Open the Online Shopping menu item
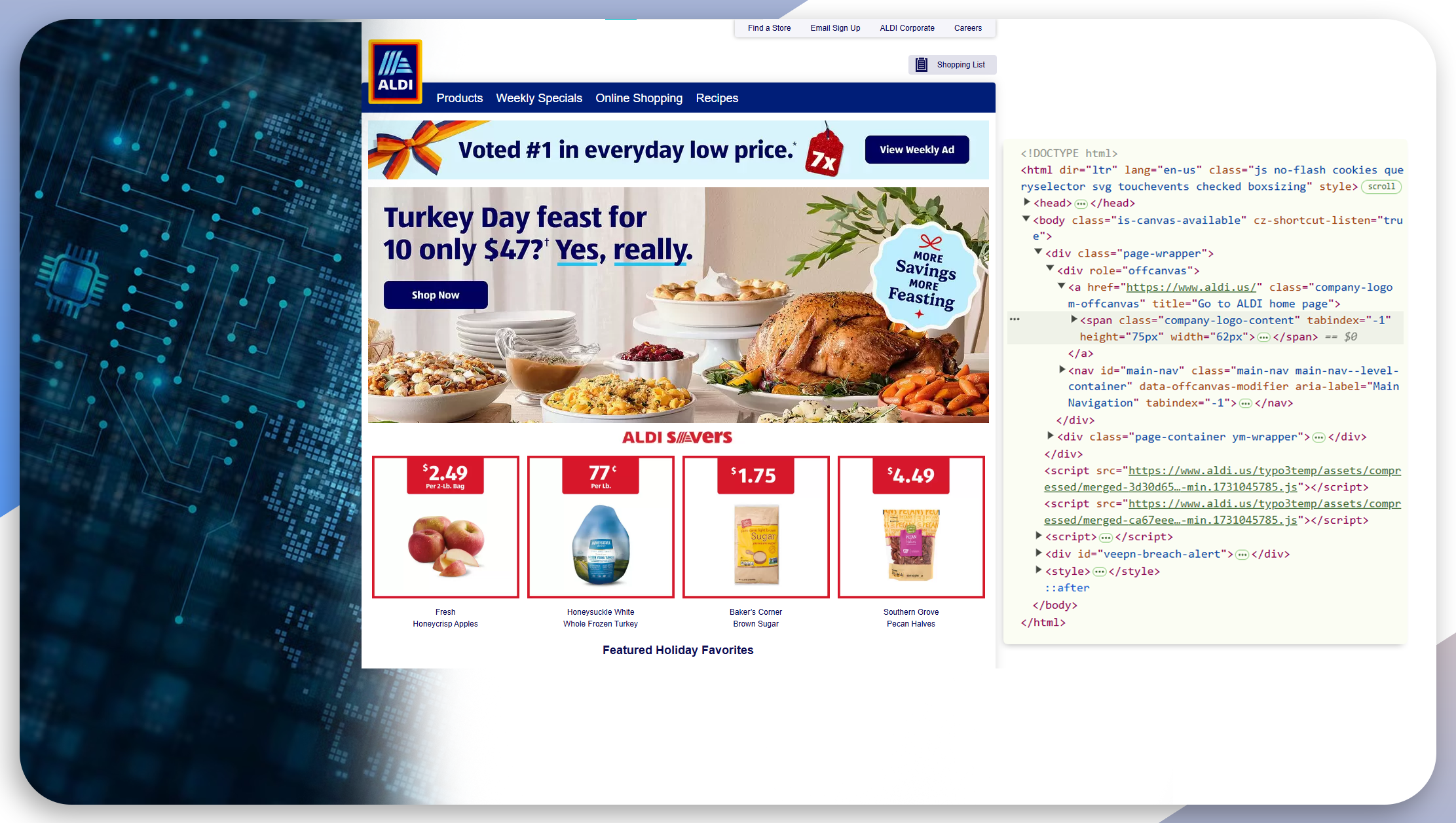This screenshot has width=1456, height=823. click(639, 98)
